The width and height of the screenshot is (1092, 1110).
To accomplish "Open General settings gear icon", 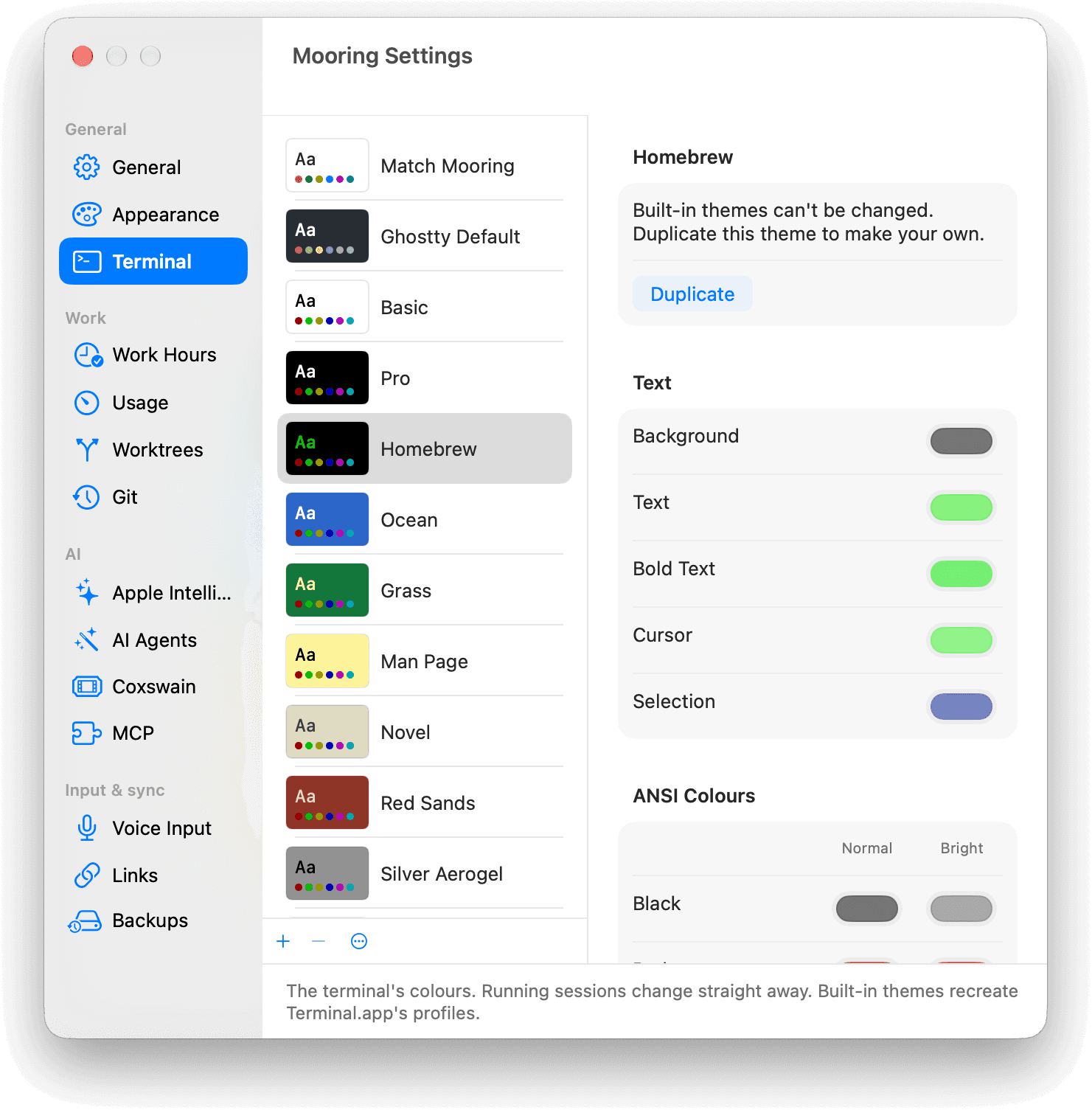I will pos(87,167).
